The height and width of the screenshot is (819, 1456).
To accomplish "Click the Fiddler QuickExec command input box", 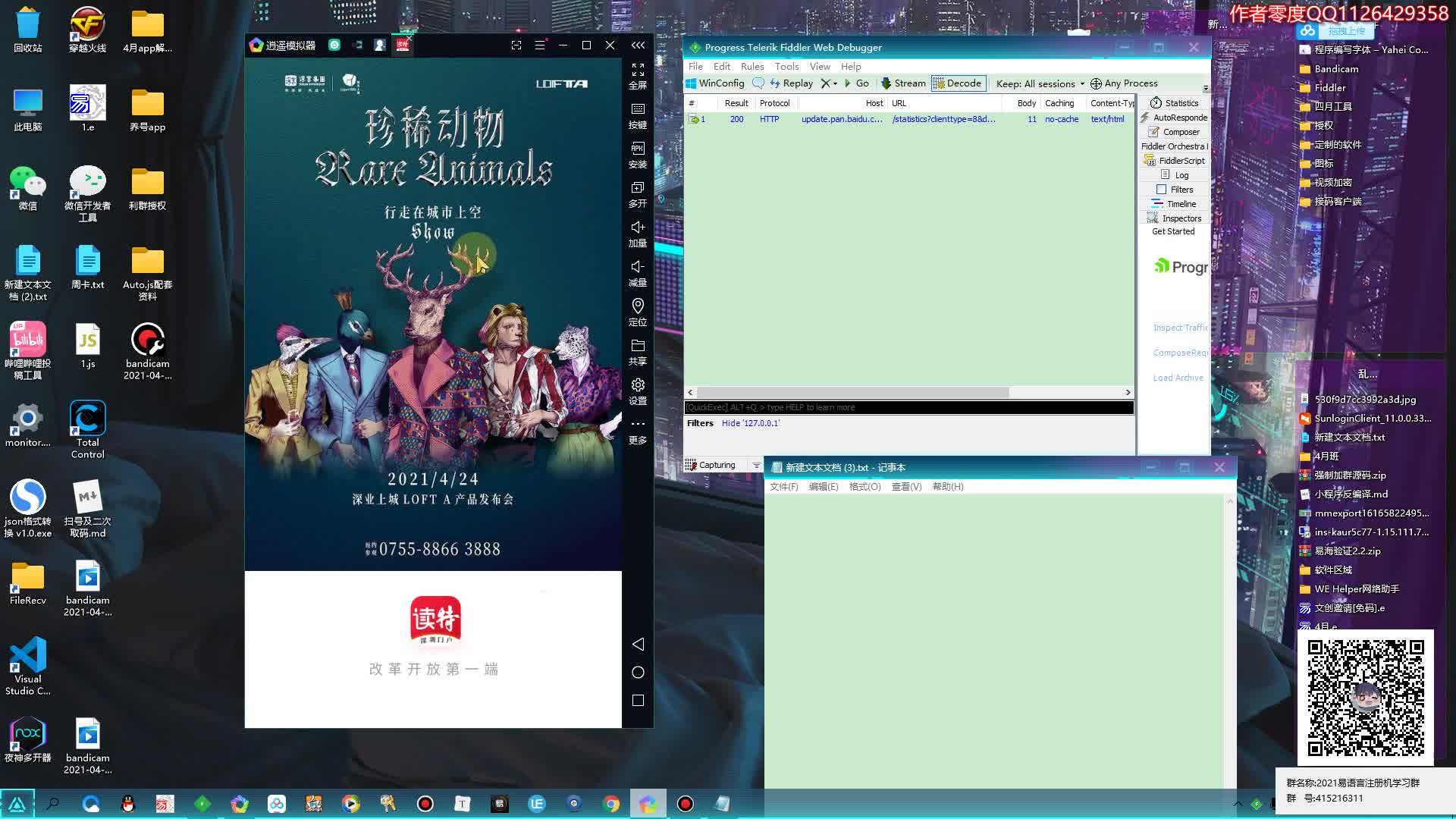I will tap(908, 407).
